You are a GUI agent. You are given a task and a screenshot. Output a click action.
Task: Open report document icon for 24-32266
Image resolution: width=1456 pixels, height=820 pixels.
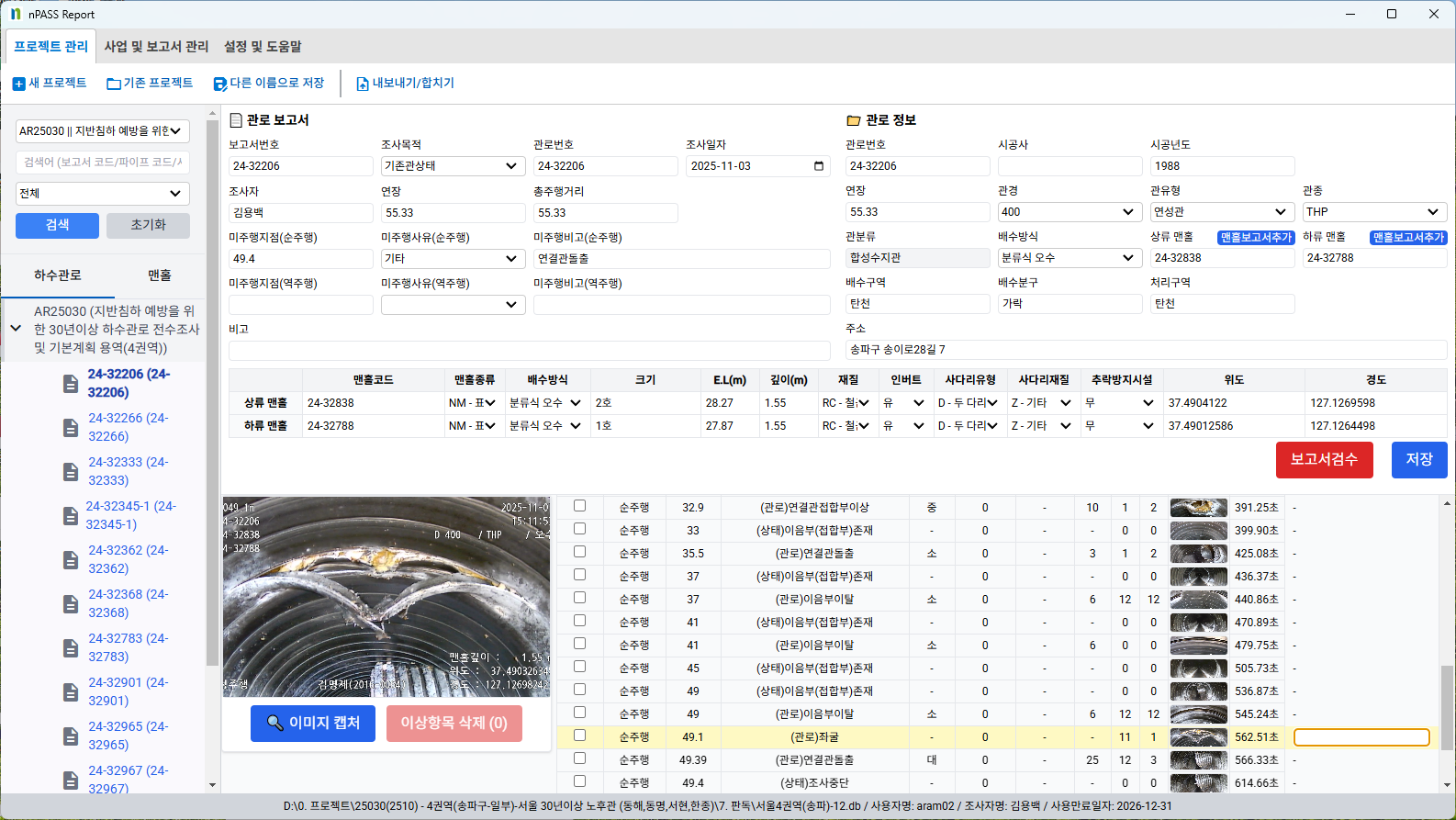[x=71, y=428]
